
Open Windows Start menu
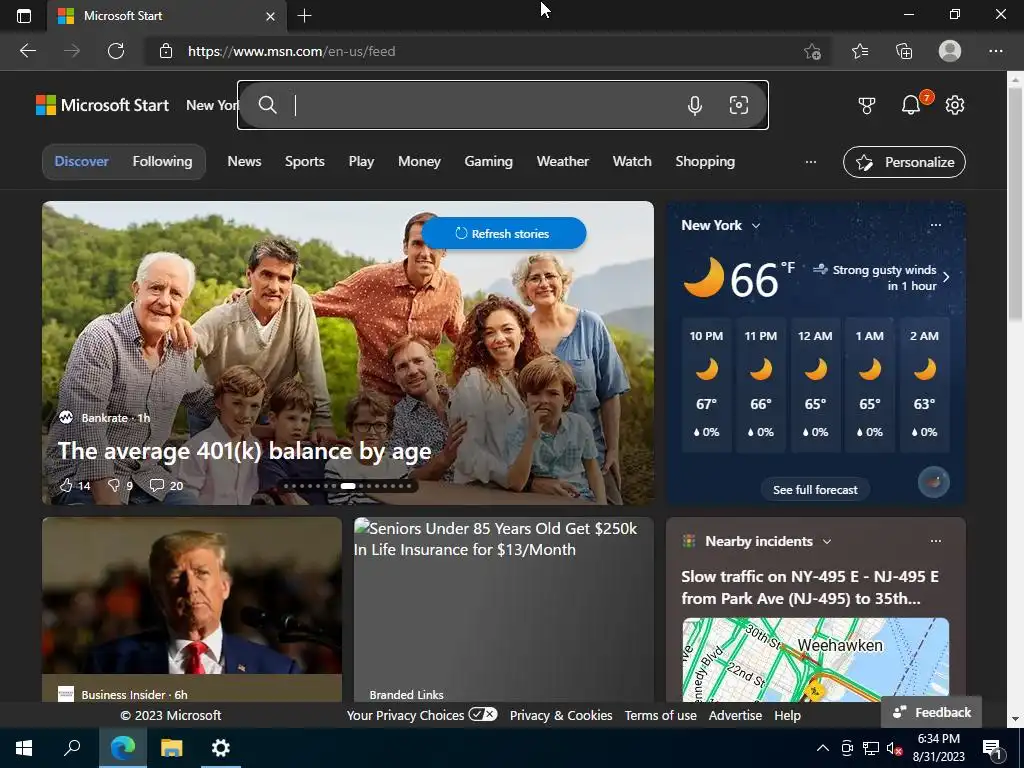coord(24,748)
